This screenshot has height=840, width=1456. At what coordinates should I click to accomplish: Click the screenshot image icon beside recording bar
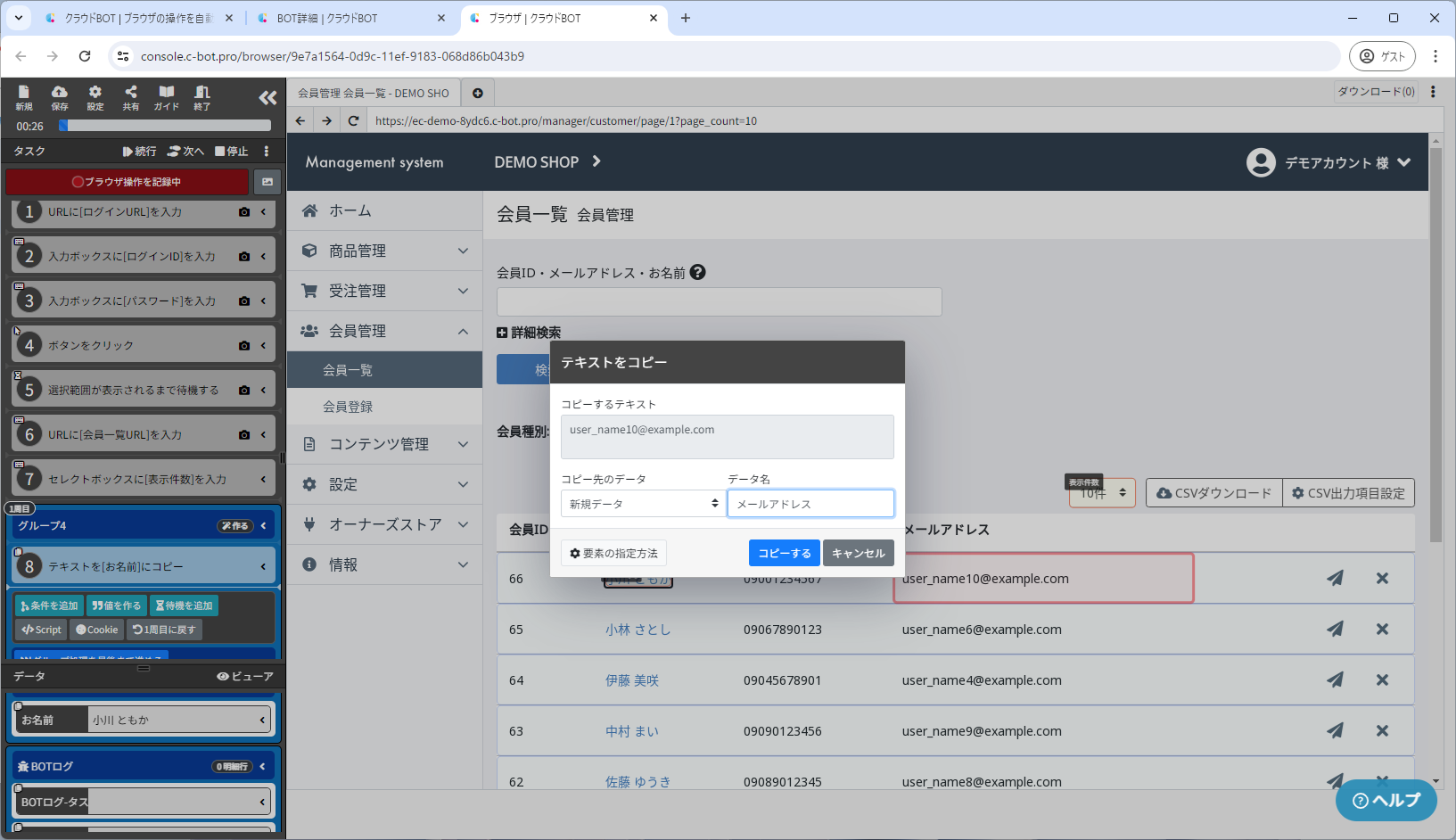[267, 182]
